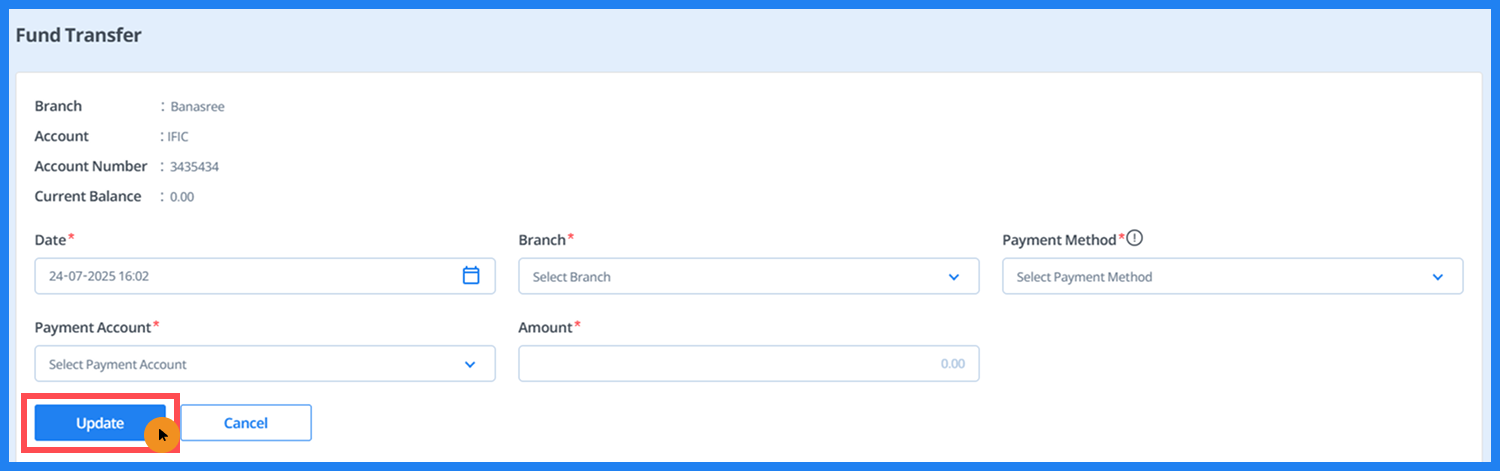Focus the Date field showing 24-07-2025 16:02
Screen dimensions: 1500x471
[x=240, y=277]
